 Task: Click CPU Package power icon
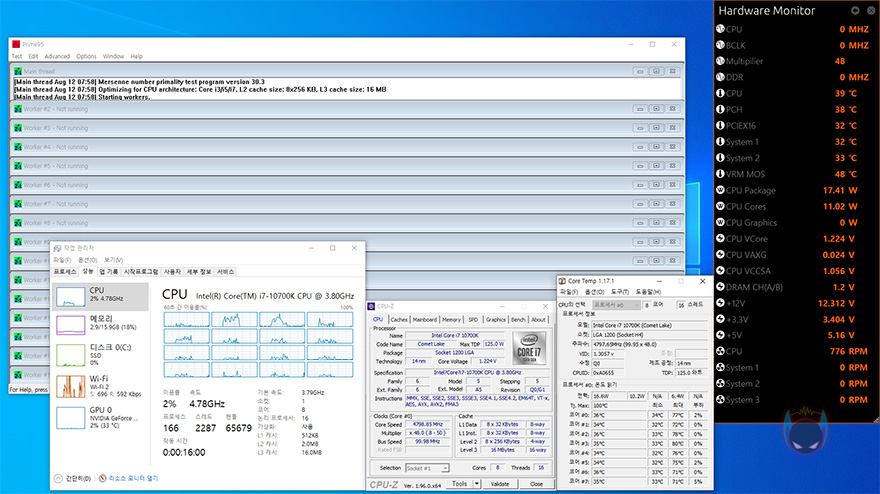click(x=721, y=190)
